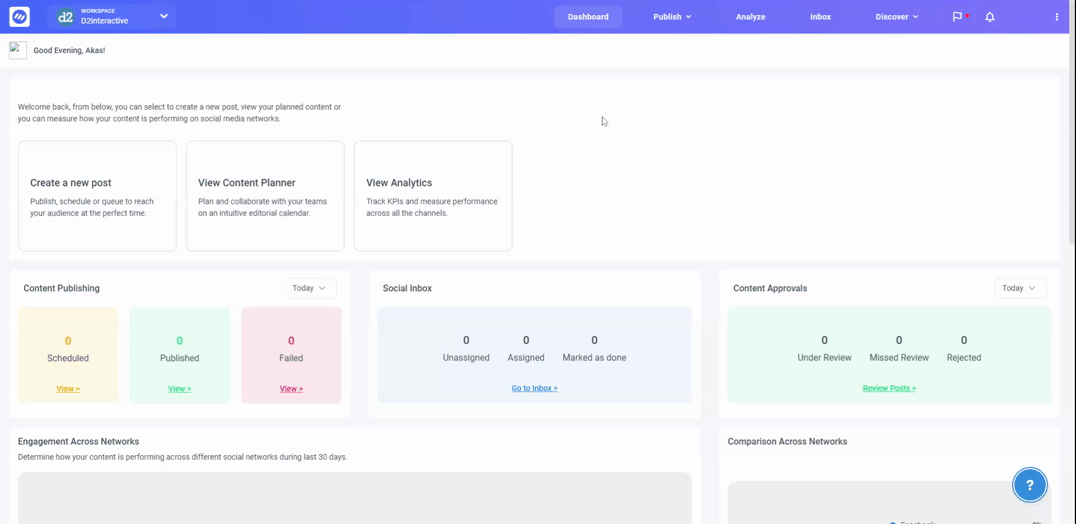Viewport: 1076px width, 524px height.
Task: Open the three-dot more options menu
Action: pyautogui.click(x=1057, y=17)
